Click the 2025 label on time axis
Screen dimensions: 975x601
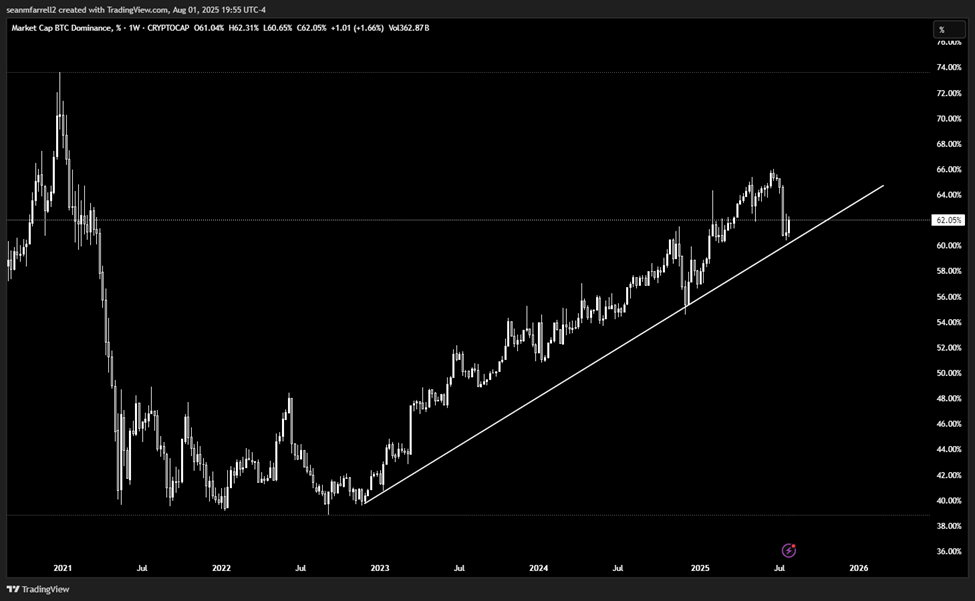(699, 568)
